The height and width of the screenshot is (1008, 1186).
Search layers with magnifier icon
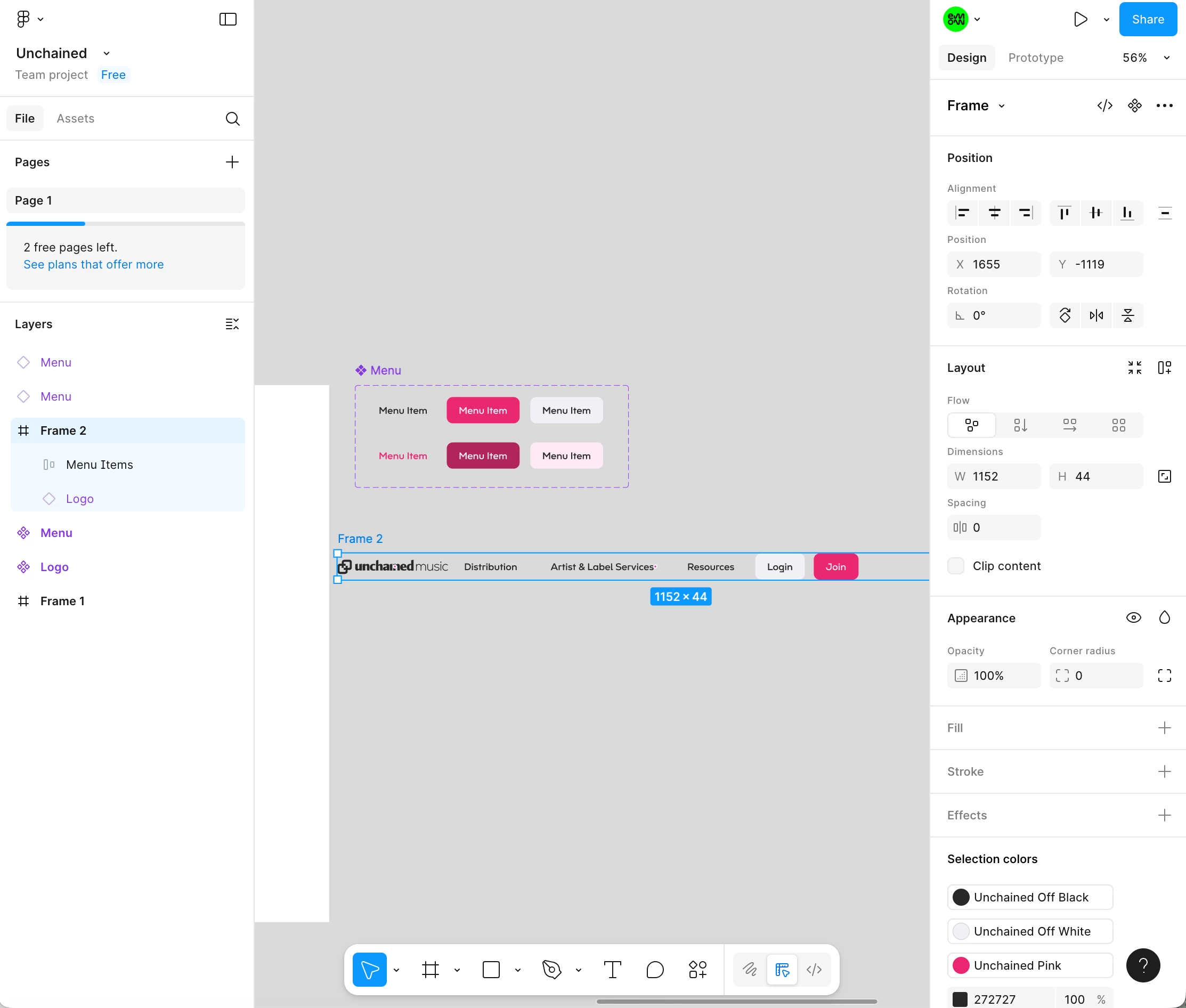233,118
